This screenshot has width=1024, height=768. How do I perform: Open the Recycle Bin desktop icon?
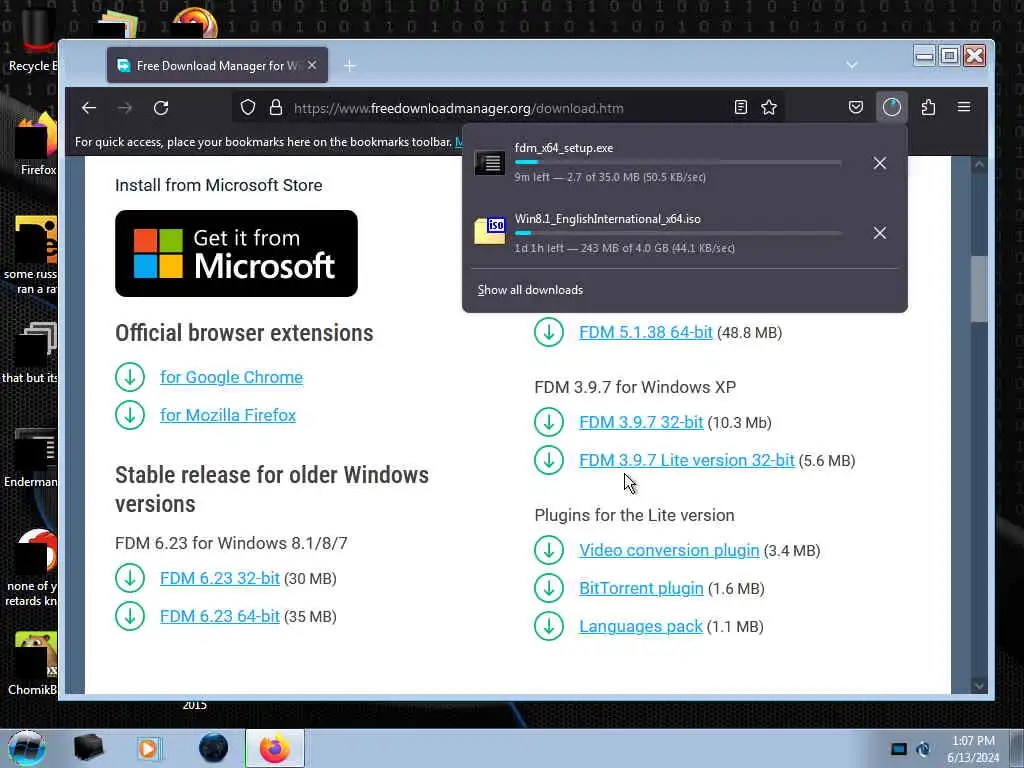tap(33, 39)
